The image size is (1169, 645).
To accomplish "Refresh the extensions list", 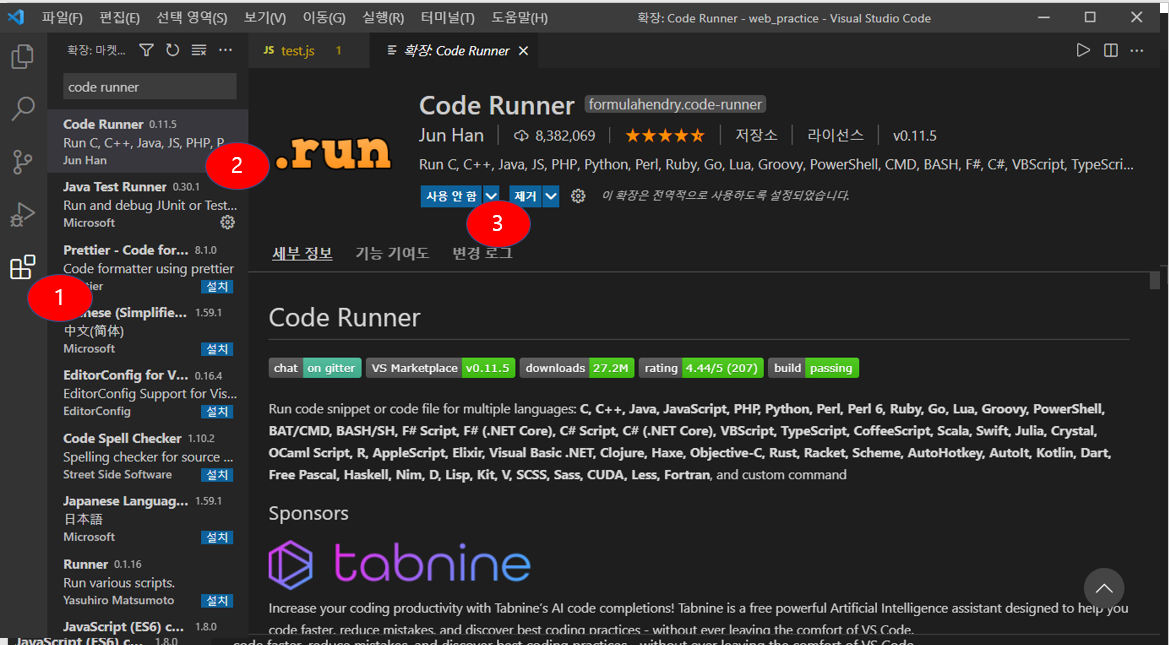I will 172,50.
